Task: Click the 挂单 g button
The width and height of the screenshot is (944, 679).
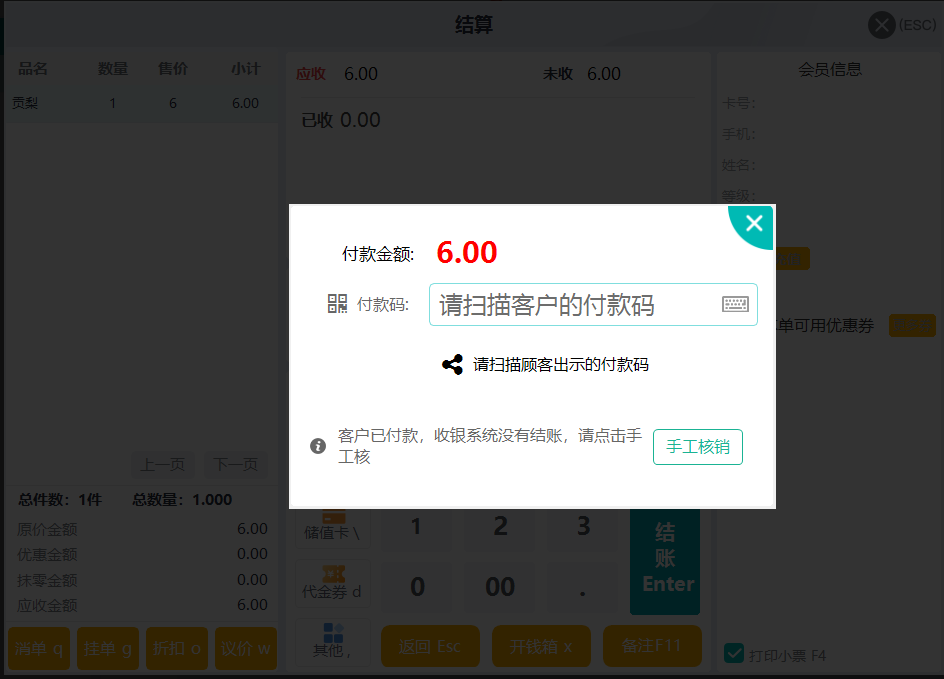Action: click(108, 648)
